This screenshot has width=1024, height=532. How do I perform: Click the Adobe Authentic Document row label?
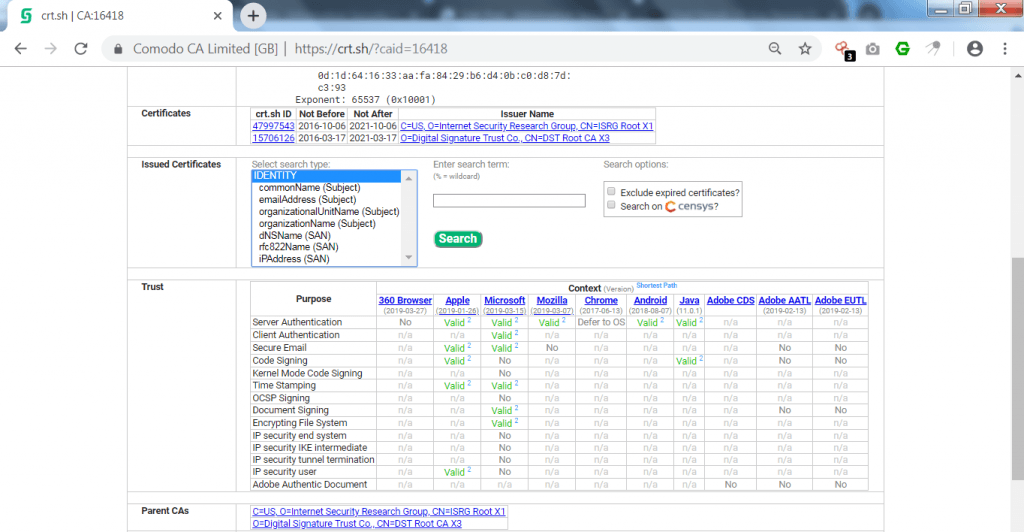pos(310,484)
